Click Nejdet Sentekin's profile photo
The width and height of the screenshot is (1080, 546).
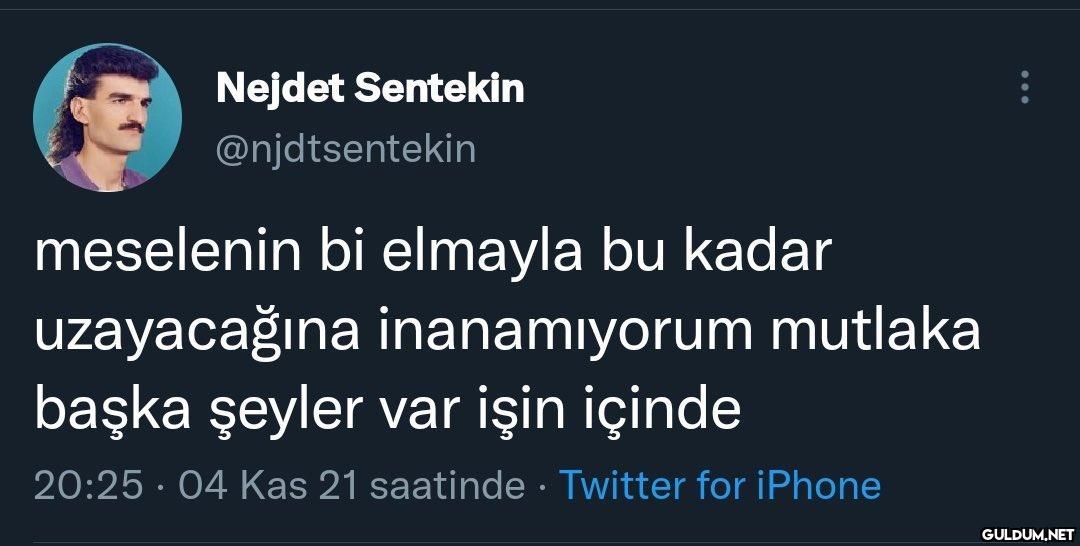[x=107, y=117]
